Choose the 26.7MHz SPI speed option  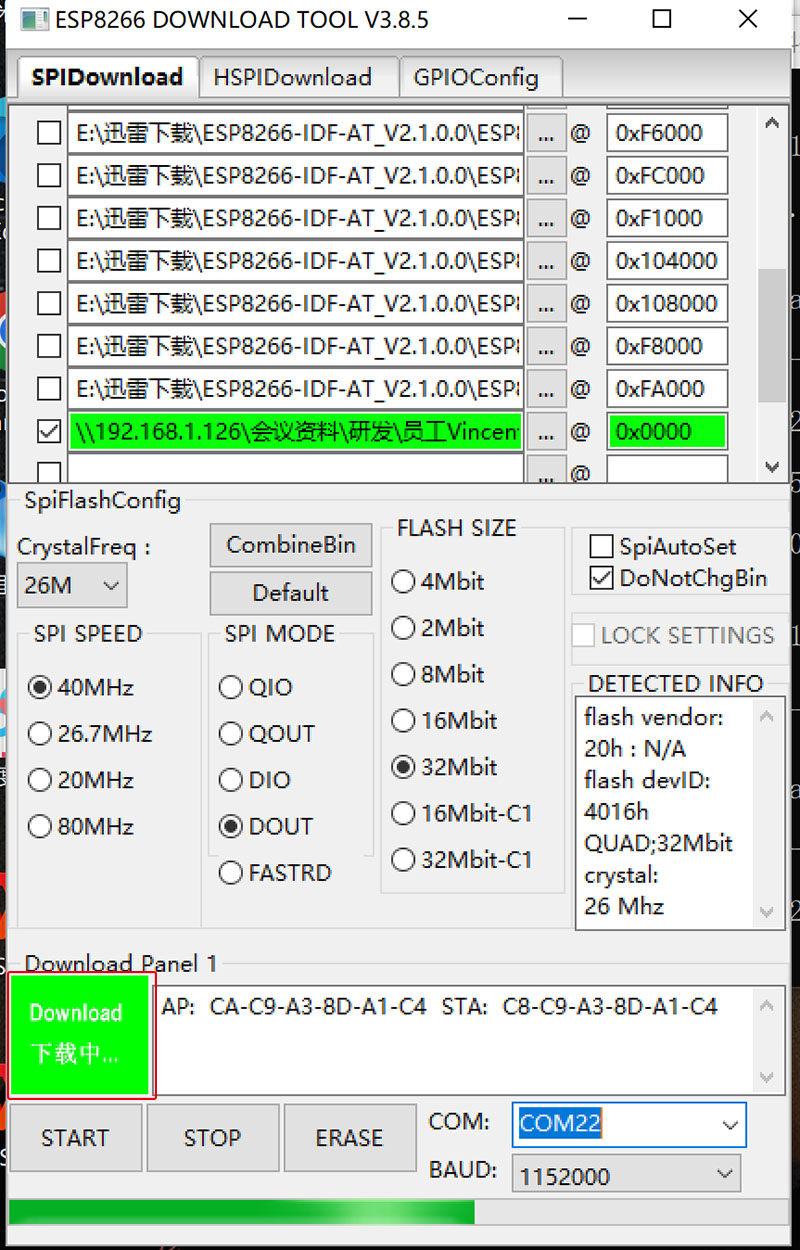pyautogui.click(x=91, y=734)
